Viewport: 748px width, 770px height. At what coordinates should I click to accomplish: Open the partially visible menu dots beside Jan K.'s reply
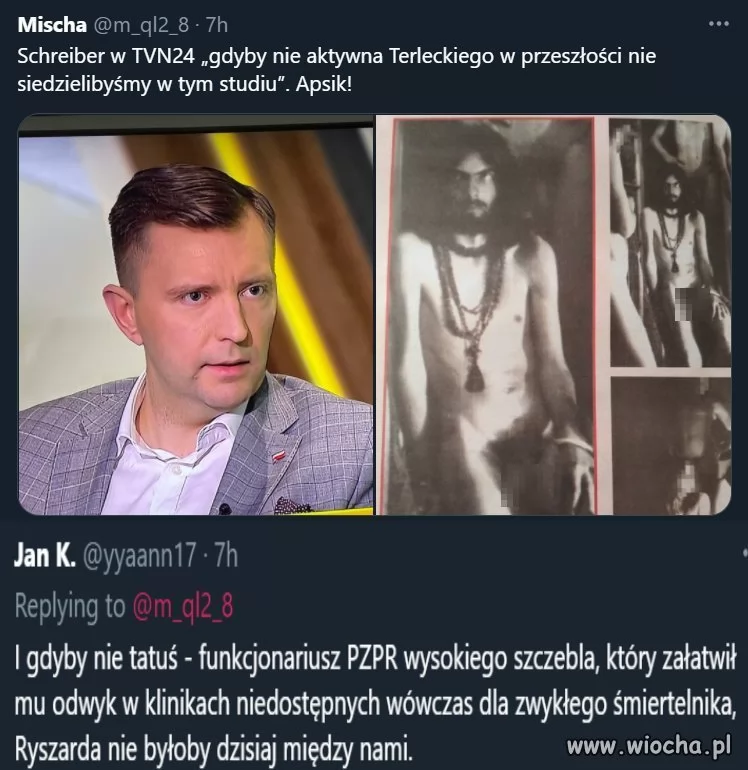tap(745, 553)
